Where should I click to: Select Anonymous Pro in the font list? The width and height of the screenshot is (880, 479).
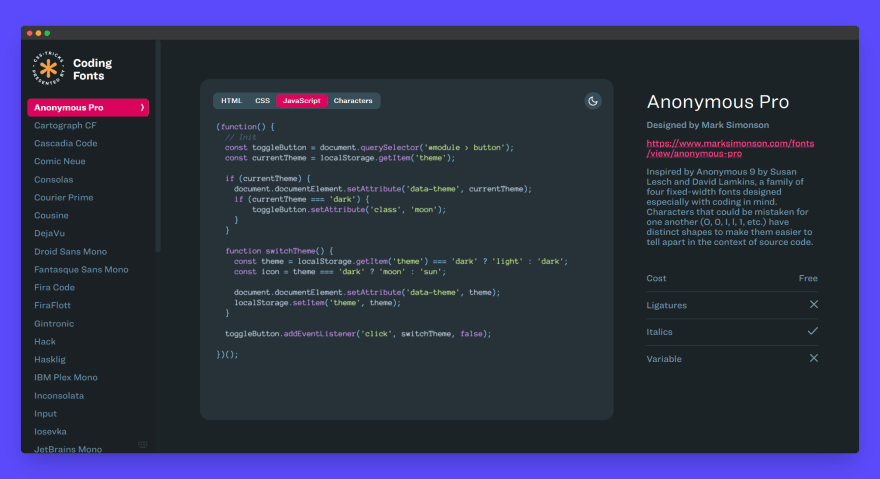(88, 107)
